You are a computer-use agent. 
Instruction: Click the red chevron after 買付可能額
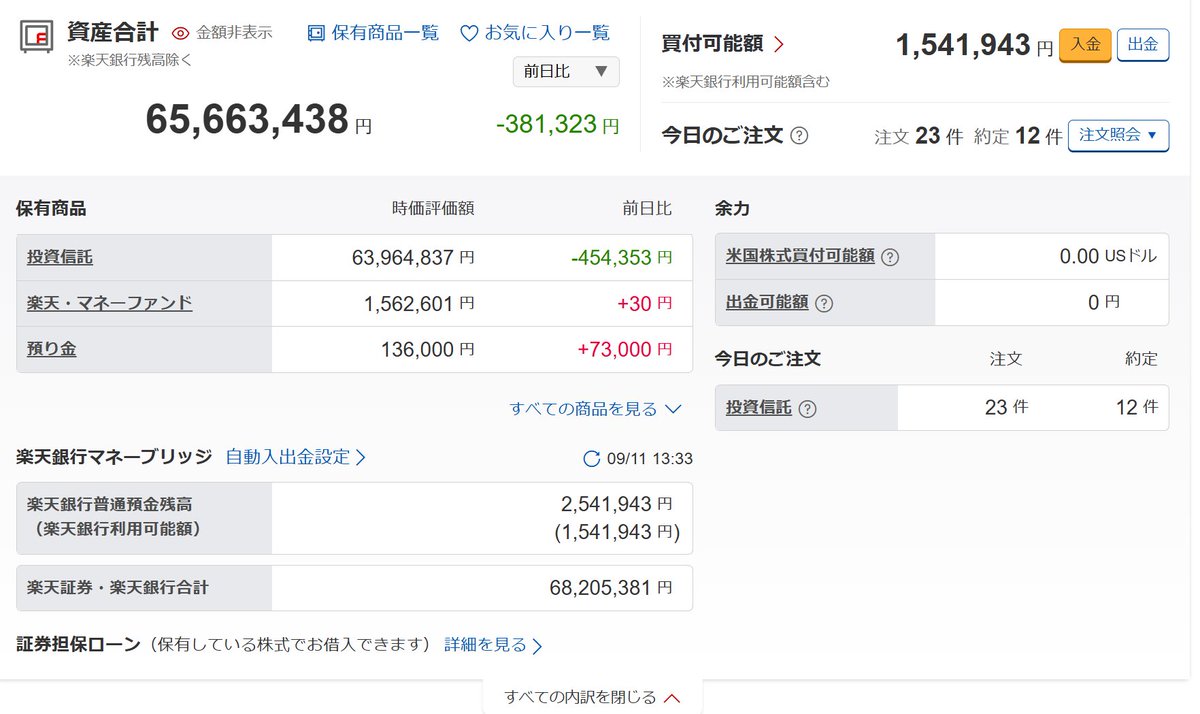779,44
